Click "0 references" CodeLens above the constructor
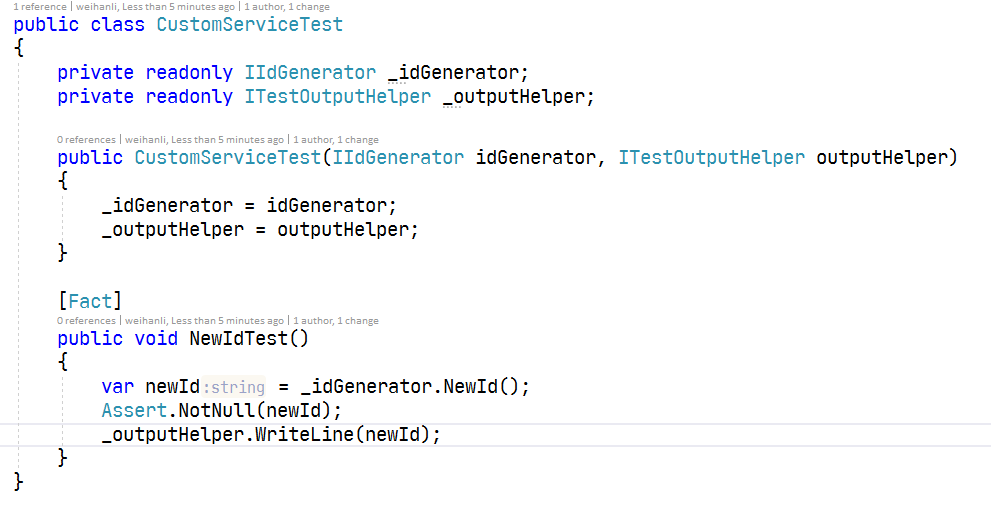The height and width of the screenshot is (505, 991). coord(86,140)
